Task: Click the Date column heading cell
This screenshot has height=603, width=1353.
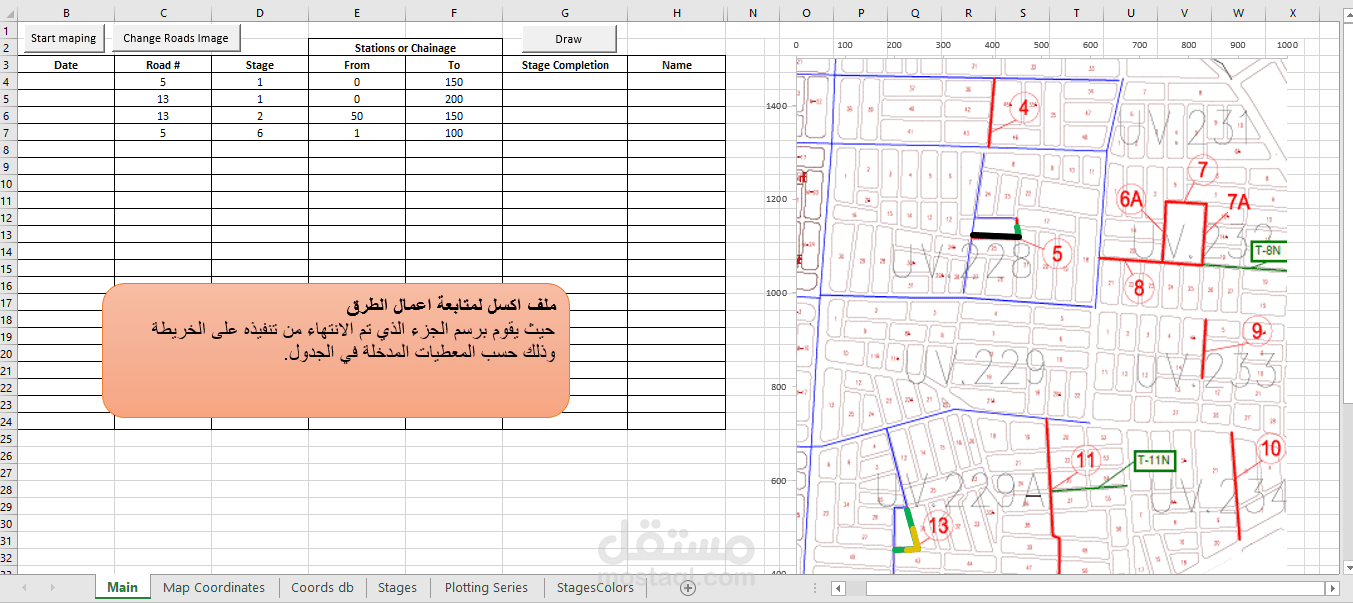Action: (66, 65)
